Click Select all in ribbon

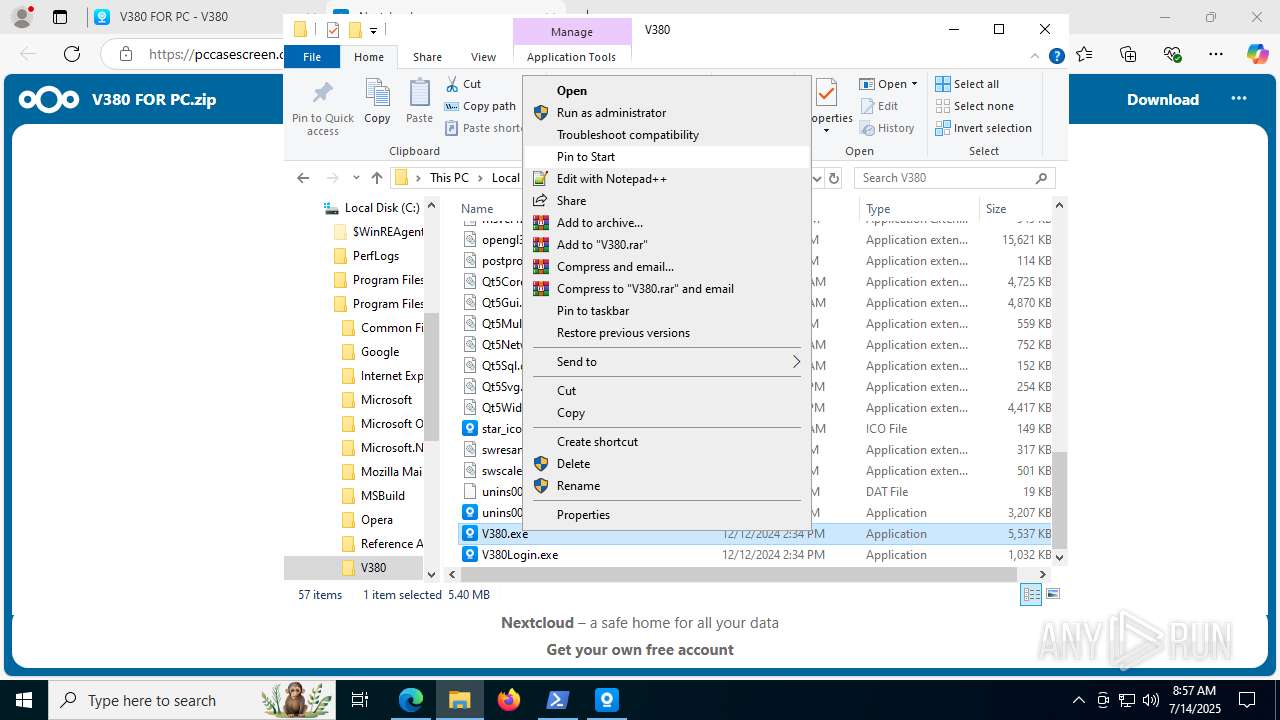pyautogui.click(x=967, y=84)
